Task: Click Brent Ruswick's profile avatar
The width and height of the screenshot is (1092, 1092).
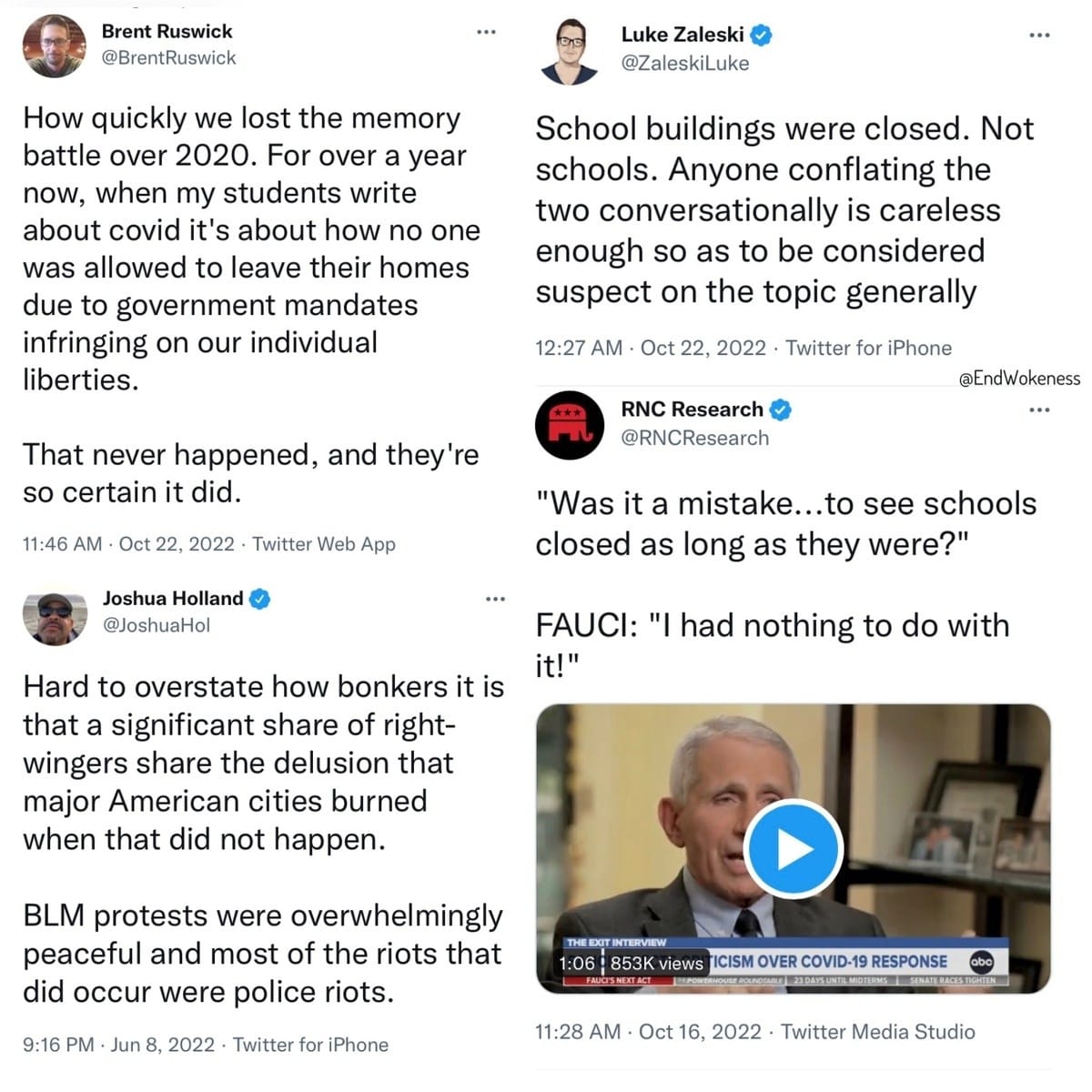Action: (54, 46)
